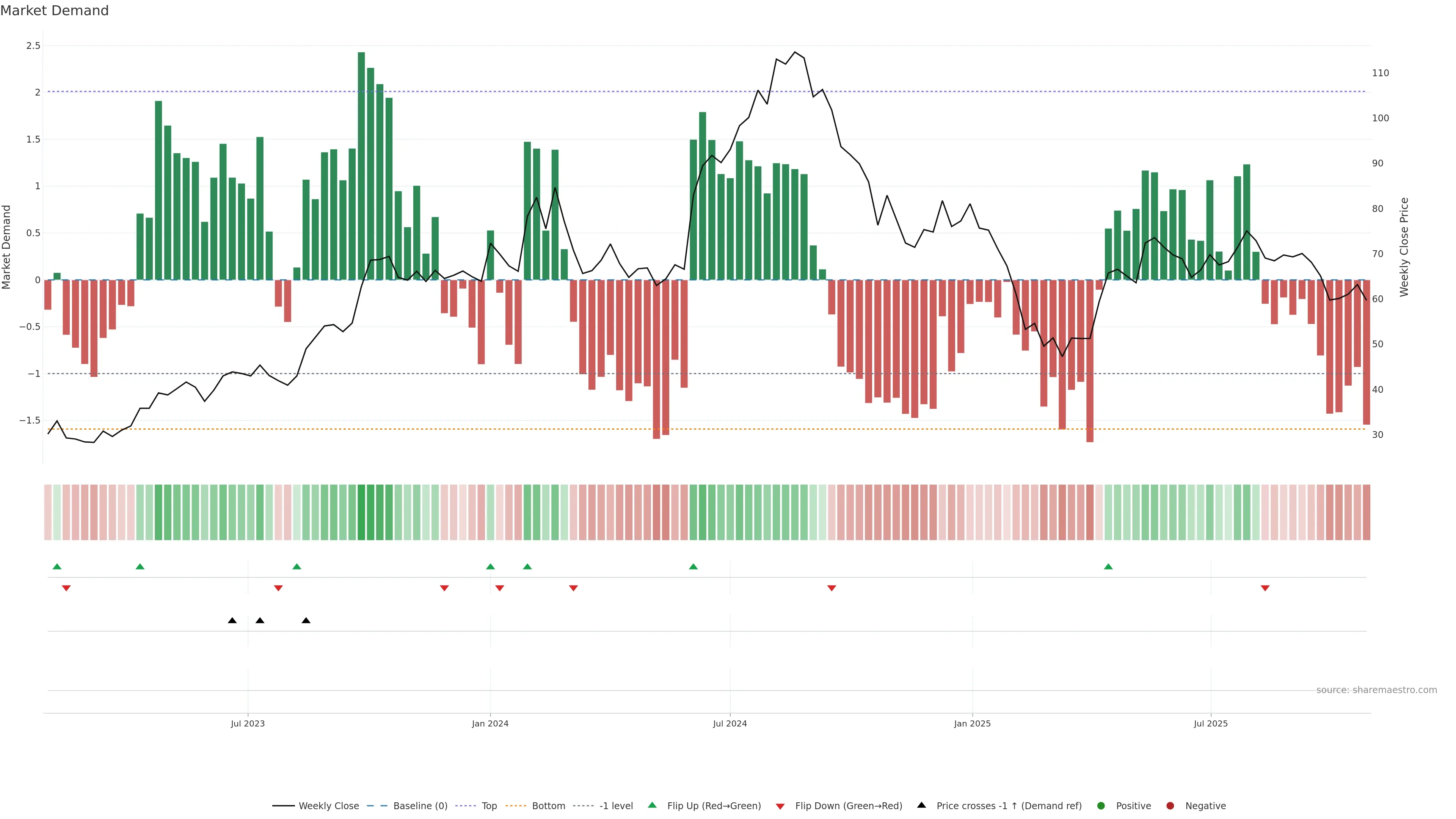Click the red Negative dot in the legend
The height and width of the screenshot is (819, 1456).
click(1170, 805)
